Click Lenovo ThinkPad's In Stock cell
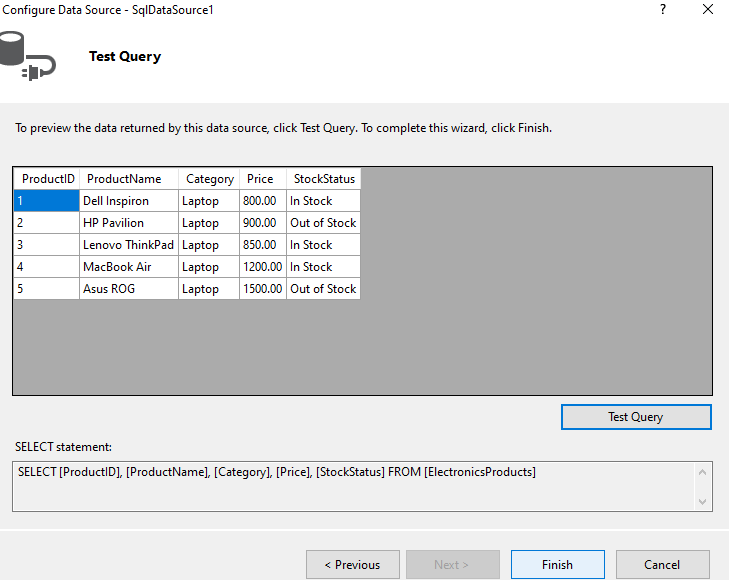This screenshot has width=729, height=580. point(323,244)
